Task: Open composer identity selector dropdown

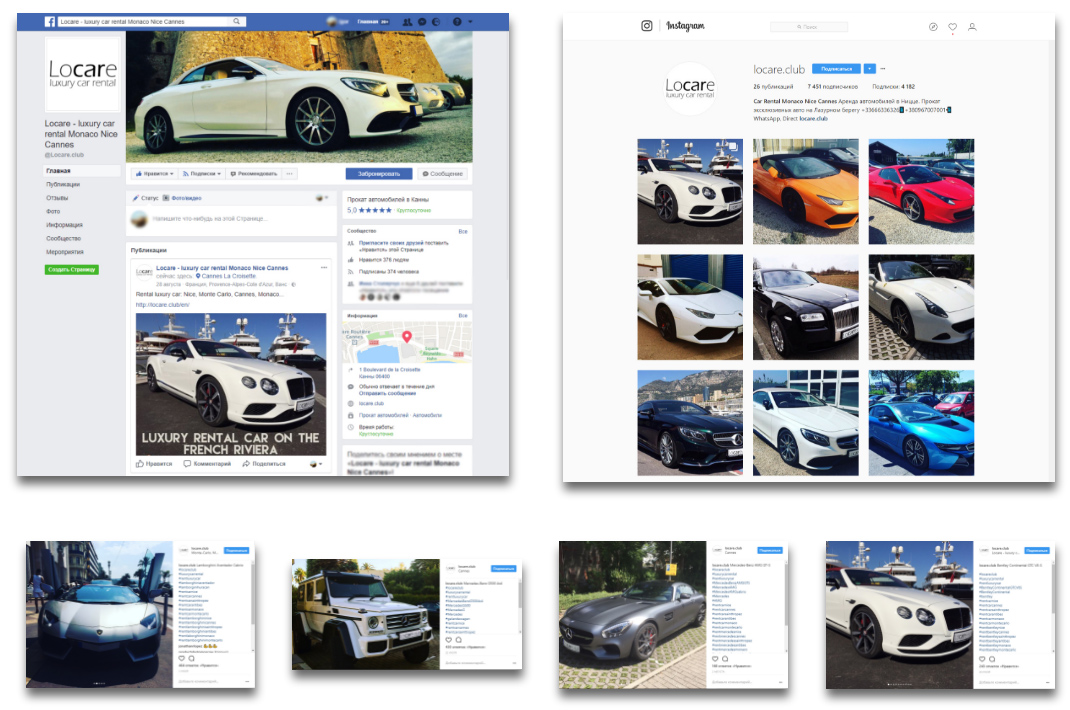Action: tap(321, 198)
